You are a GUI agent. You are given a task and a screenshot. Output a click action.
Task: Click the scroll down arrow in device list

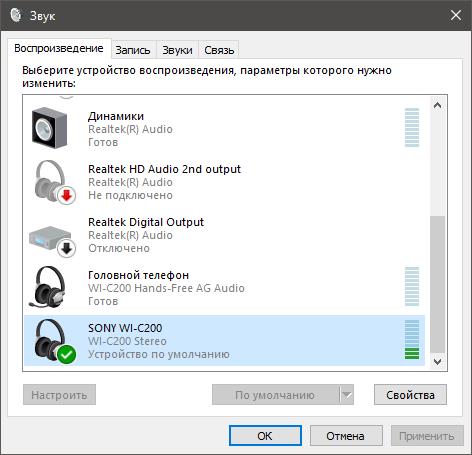click(x=438, y=361)
